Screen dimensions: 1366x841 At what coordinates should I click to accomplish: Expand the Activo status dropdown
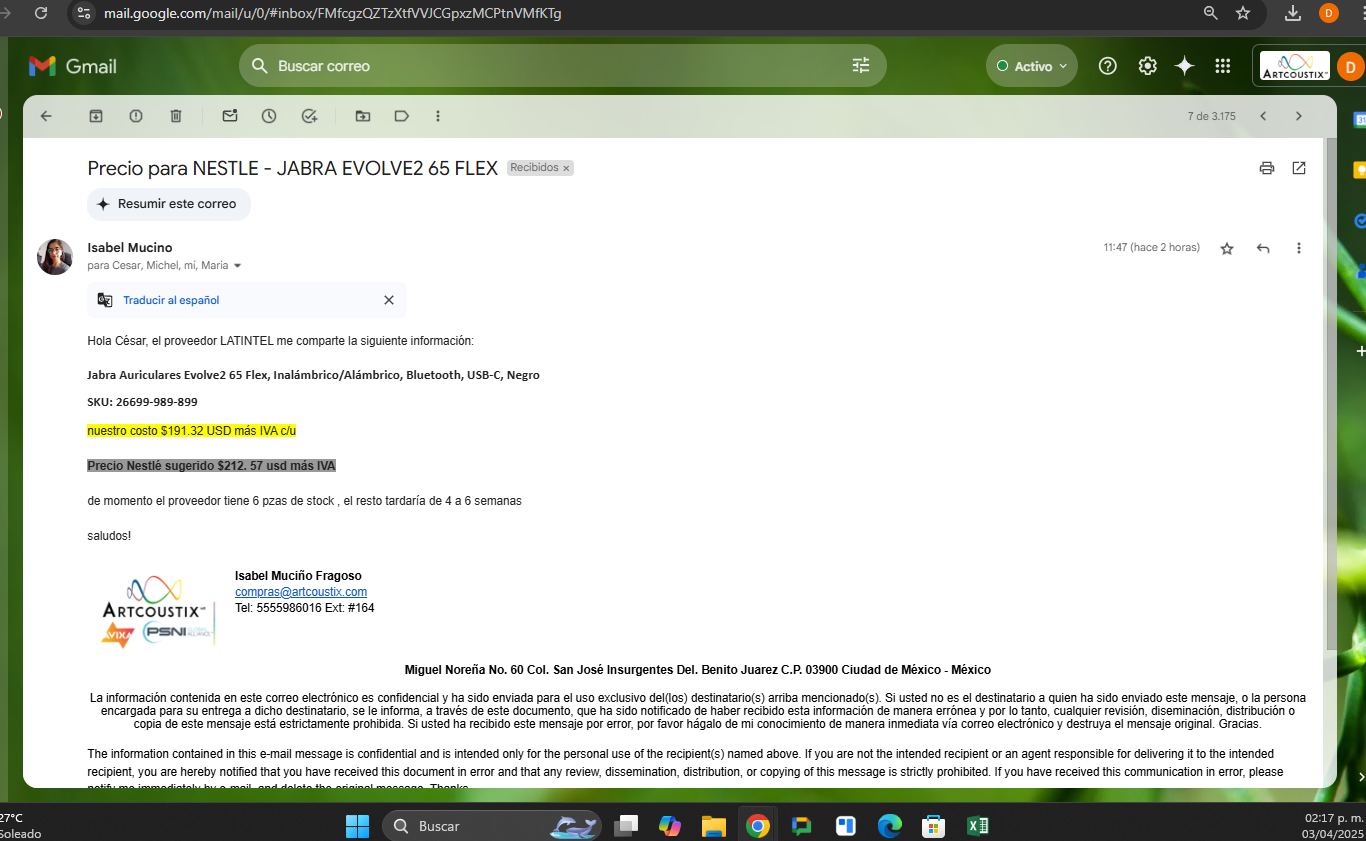[1032, 66]
